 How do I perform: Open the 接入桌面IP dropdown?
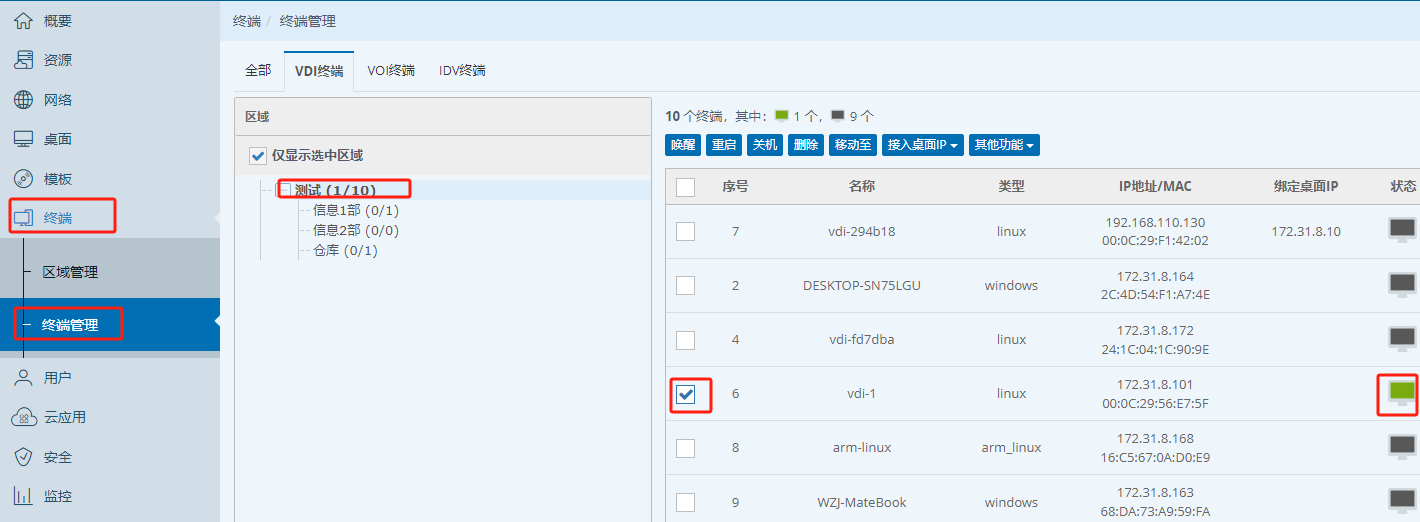pyautogui.click(x=923, y=145)
